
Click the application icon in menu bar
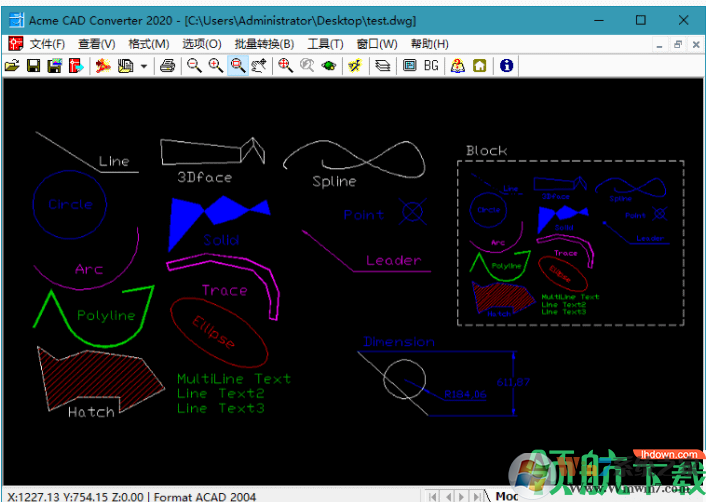coord(15,44)
